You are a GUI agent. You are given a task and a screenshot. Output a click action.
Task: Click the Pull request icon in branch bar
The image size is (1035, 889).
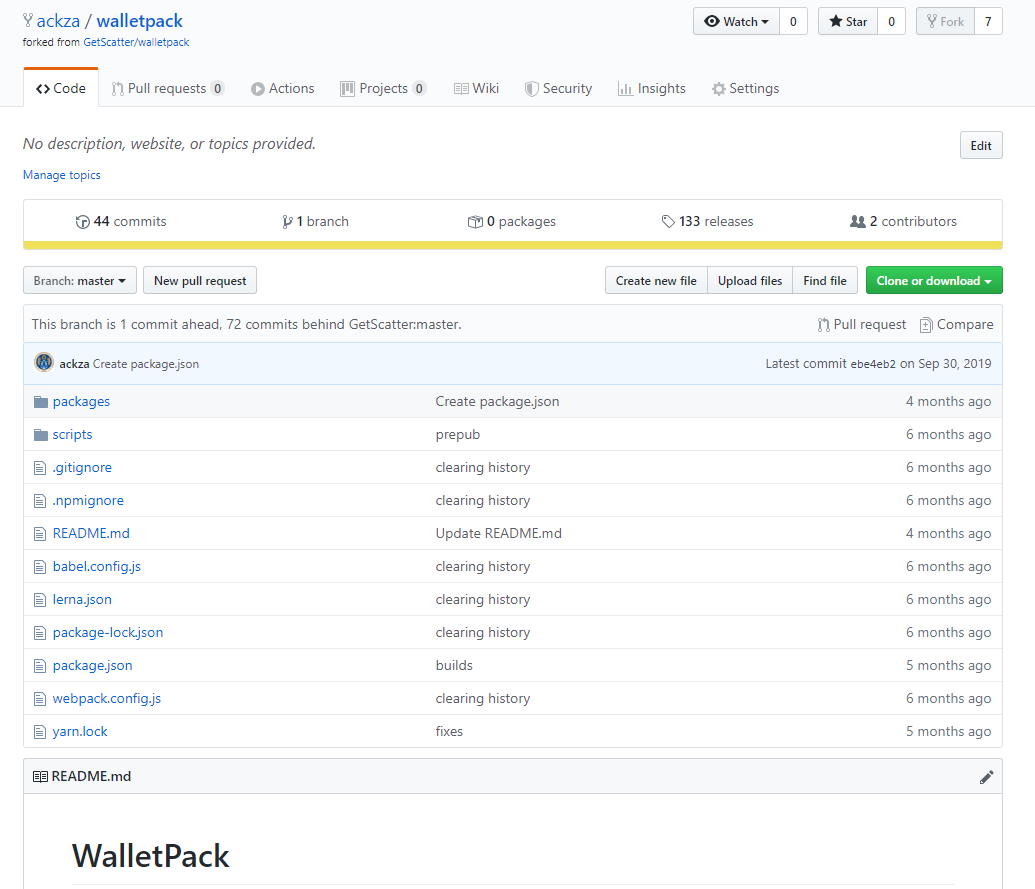pyautogui.click(x=823, y=325)
